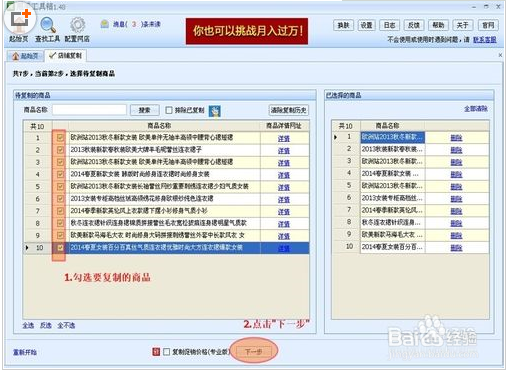Image resolution: width=506 pixels, height=373 pixels.
Task: Click the 换肤 button
Action: (x=343, y=25)
